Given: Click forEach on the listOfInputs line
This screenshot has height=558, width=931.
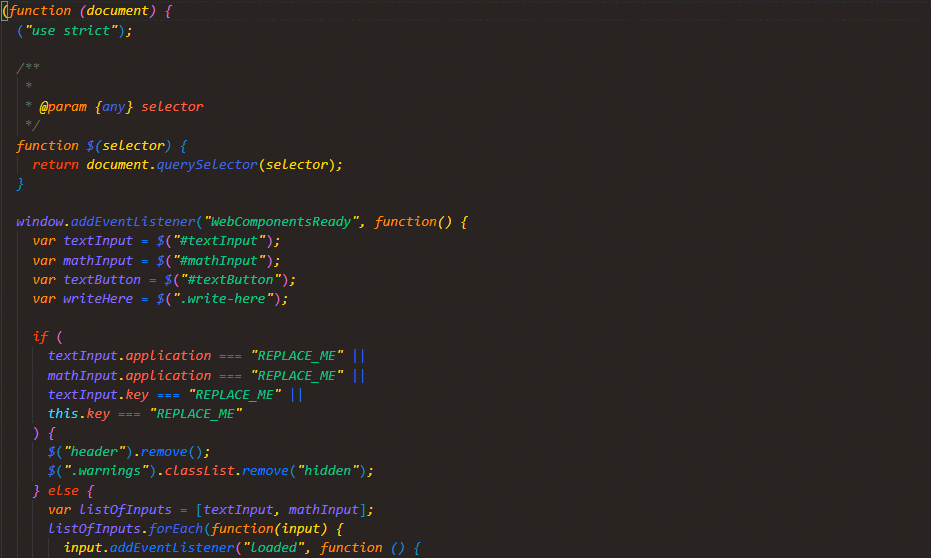Looking at the screenshot, I should 176,530.
